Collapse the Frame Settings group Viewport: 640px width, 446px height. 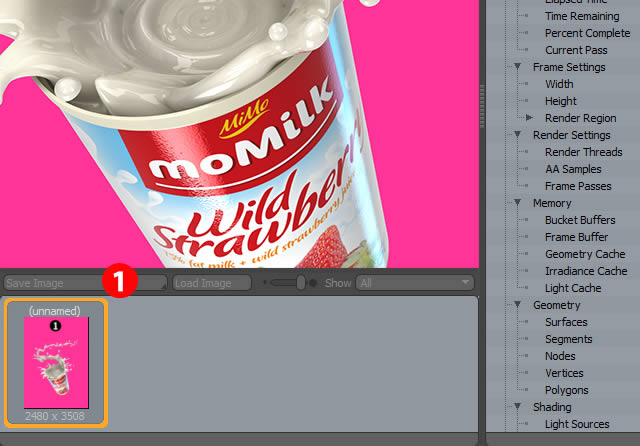coord(517,67)
